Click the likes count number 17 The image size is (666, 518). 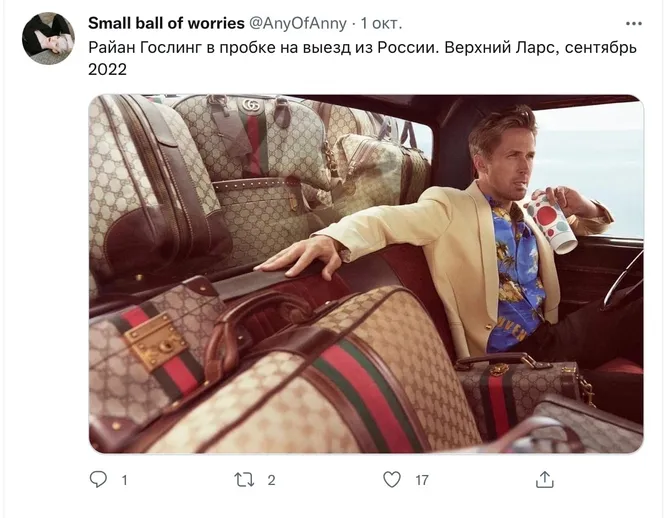coord(422,480)
